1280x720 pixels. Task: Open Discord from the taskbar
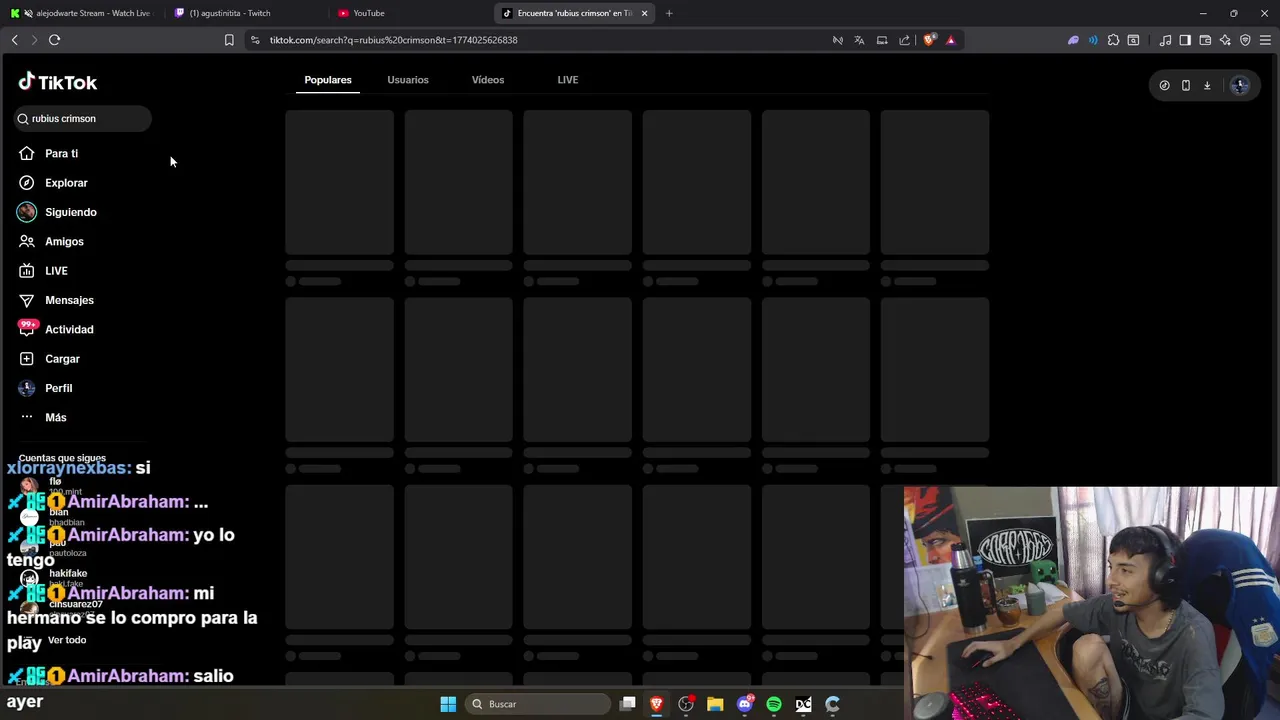[x=745, y=704]
